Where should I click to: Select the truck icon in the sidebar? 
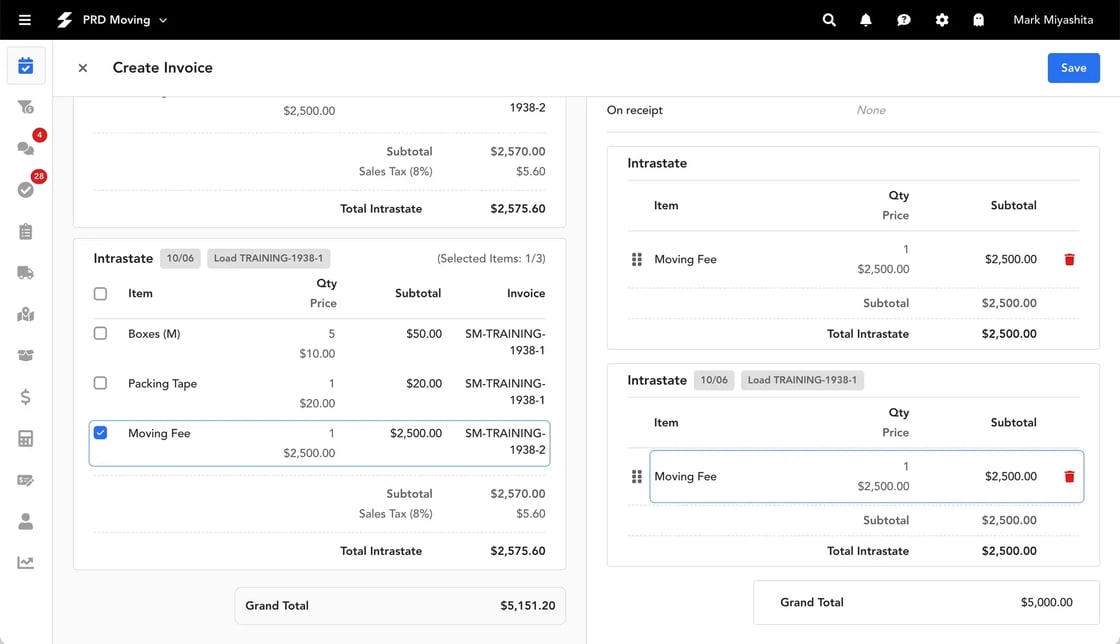[26, 272]
